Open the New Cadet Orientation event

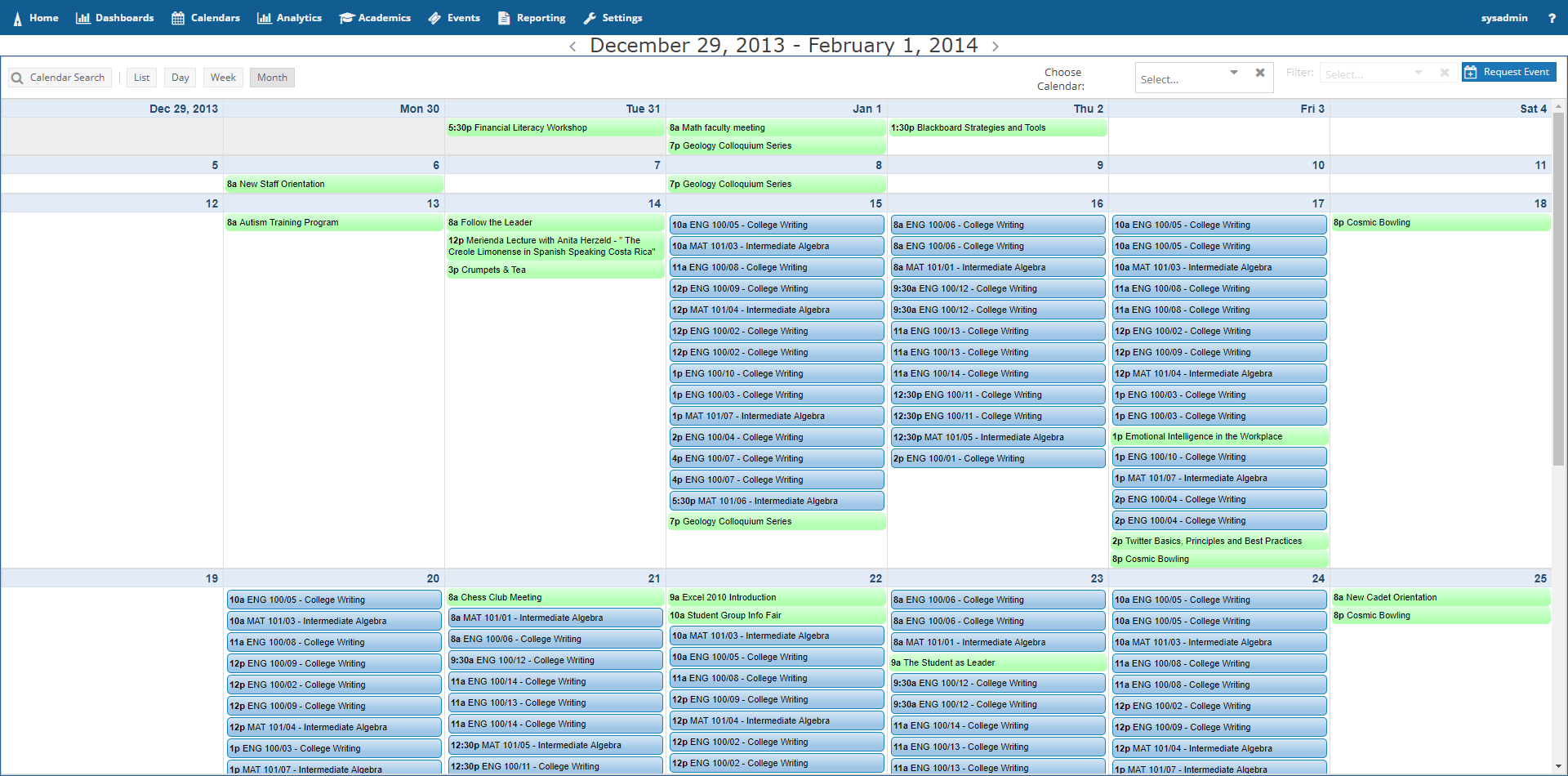1441,597
